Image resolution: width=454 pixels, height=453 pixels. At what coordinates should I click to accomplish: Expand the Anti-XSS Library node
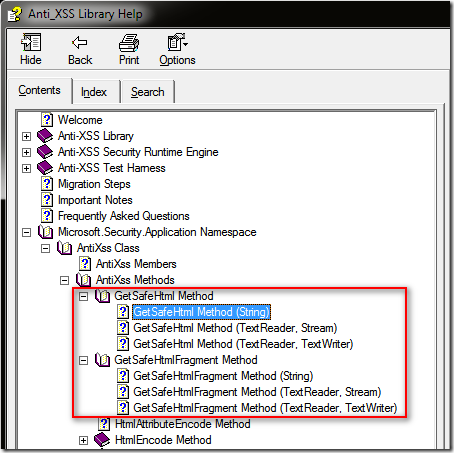coord(26,136)
